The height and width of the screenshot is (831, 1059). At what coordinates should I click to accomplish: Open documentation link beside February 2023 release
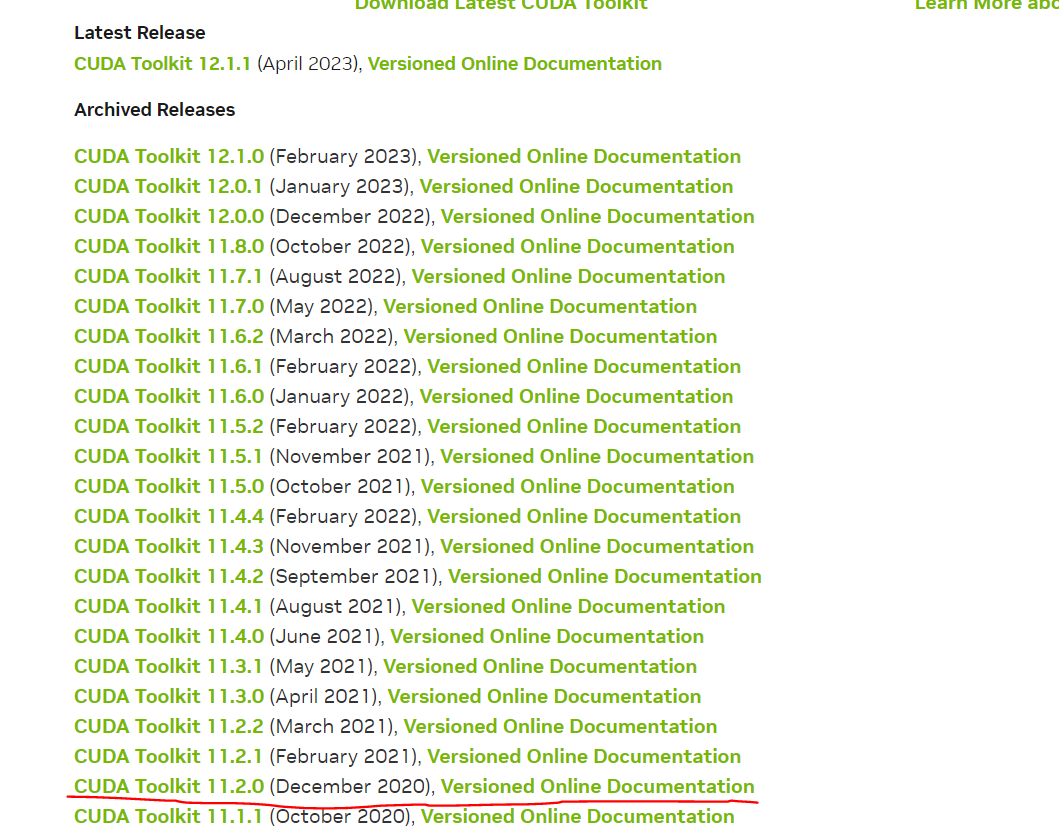pyautogui.click(x=584, y=156)
